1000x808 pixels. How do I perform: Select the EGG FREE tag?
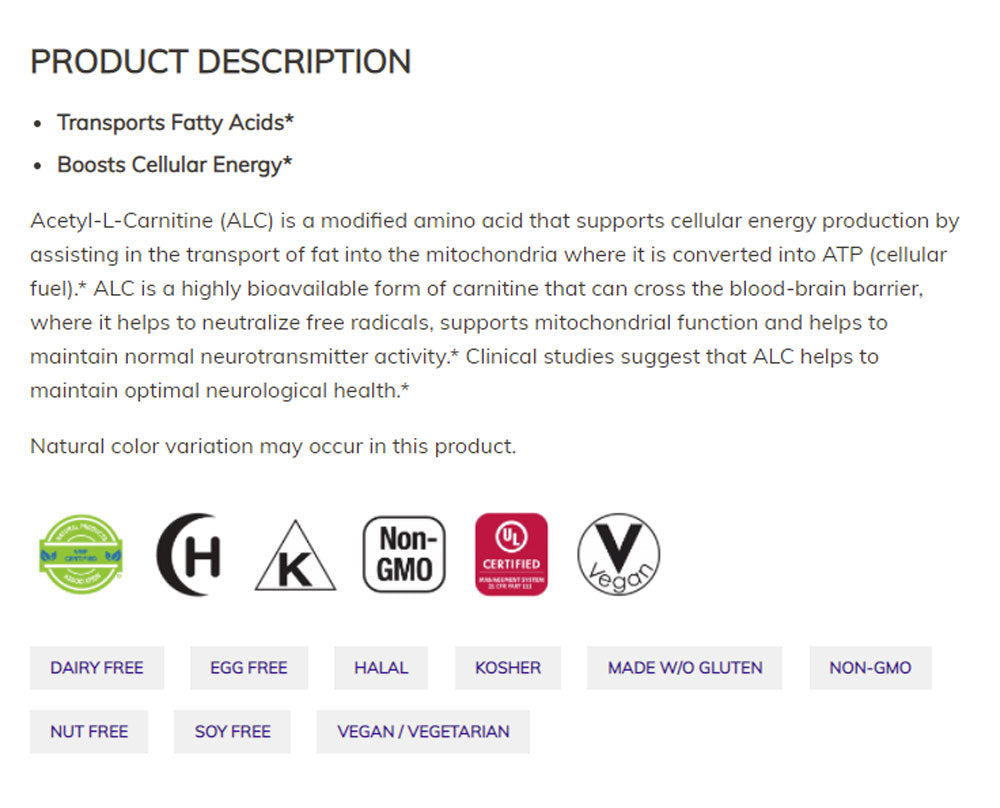[x=249, y=668]
